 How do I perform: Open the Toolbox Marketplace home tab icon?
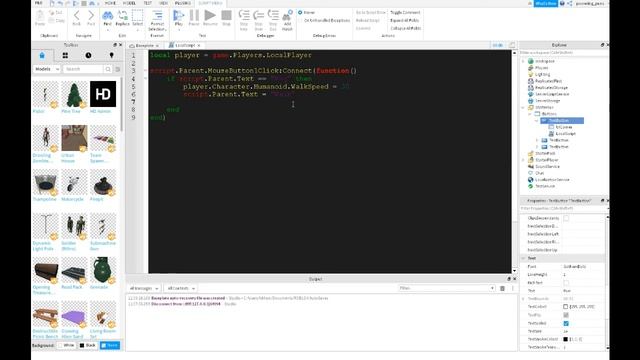coord(42,56)
